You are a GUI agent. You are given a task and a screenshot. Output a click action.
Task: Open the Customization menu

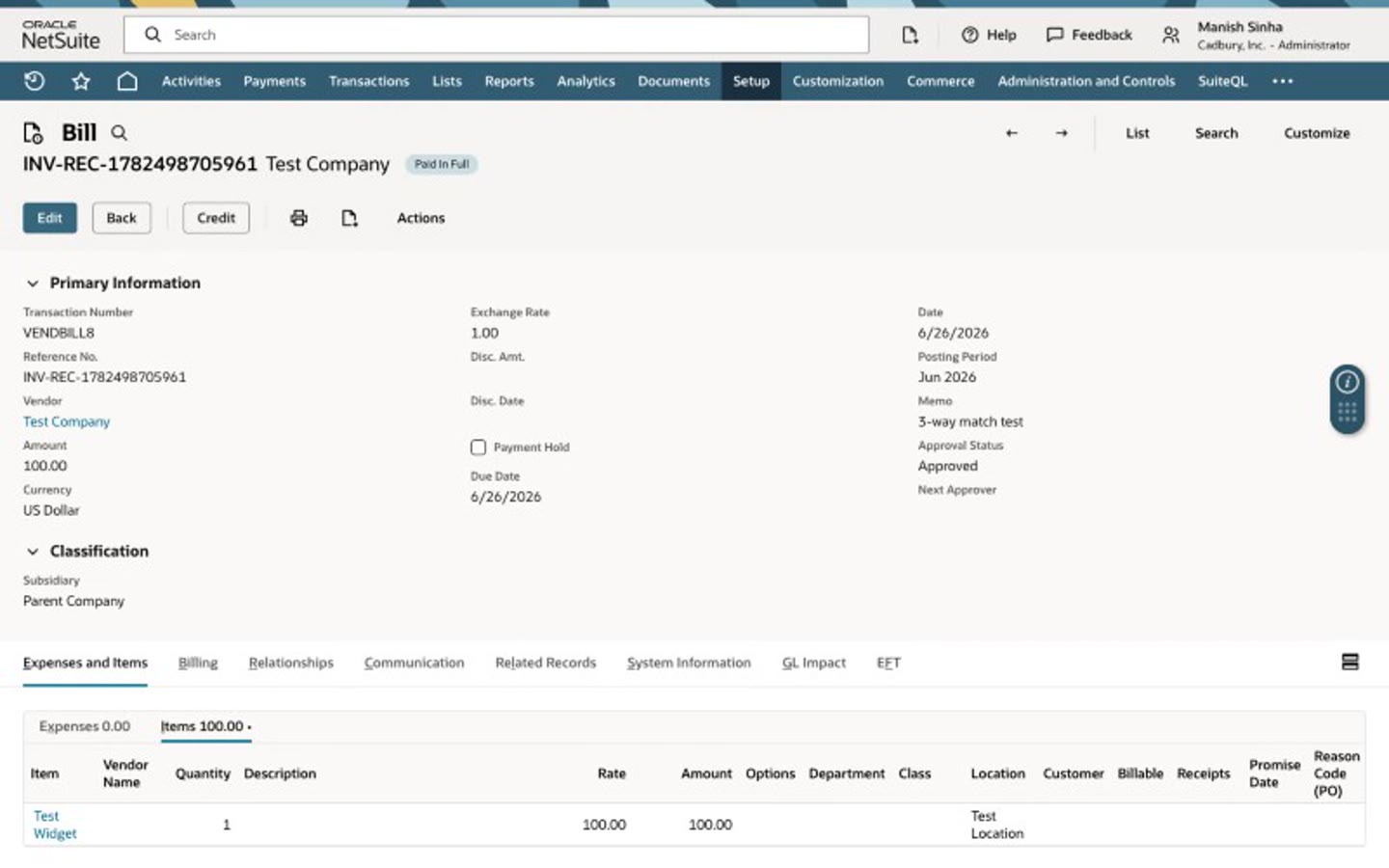pos(837,81)
